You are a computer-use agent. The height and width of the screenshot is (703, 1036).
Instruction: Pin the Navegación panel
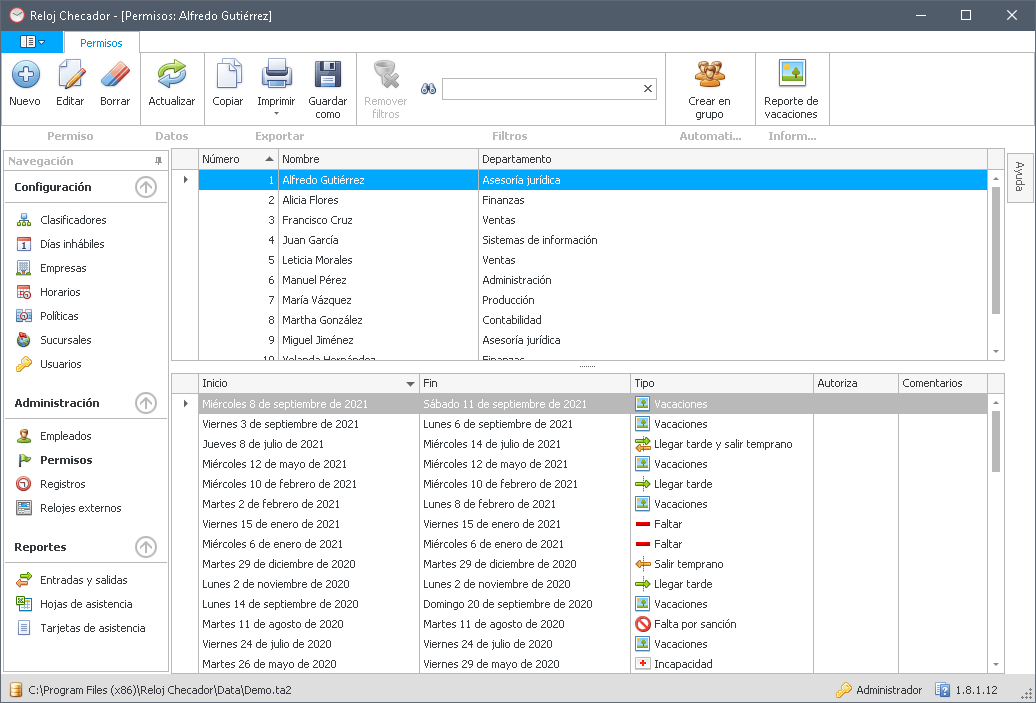(158, 161)
